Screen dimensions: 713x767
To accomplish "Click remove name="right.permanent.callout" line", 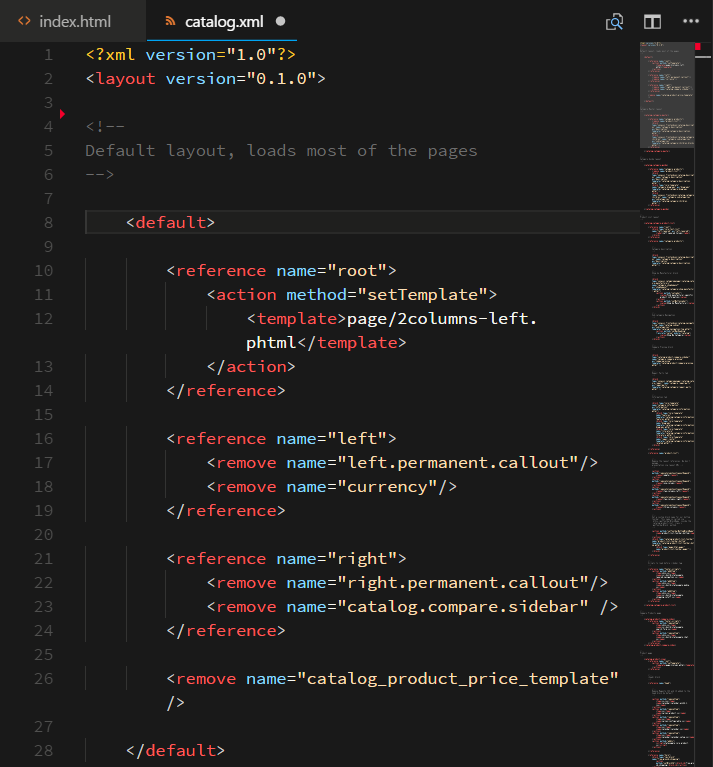I will [x=407, y=583].
